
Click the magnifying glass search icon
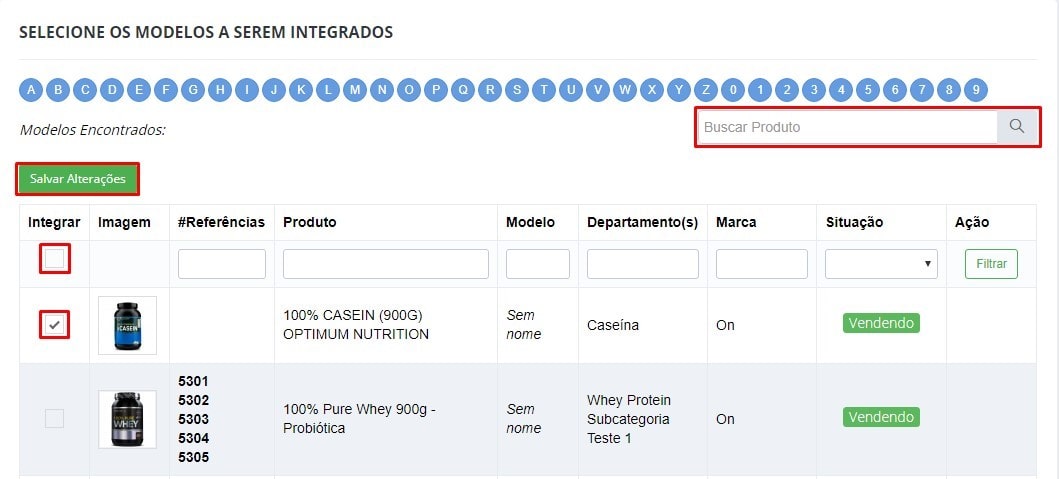coord(1017,127)
